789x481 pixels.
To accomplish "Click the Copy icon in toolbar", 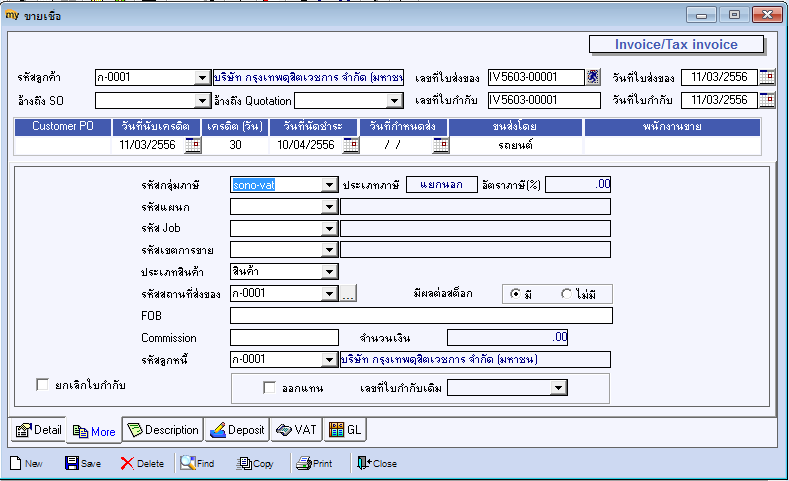I will pyautogui.click(x=244, y=463).
